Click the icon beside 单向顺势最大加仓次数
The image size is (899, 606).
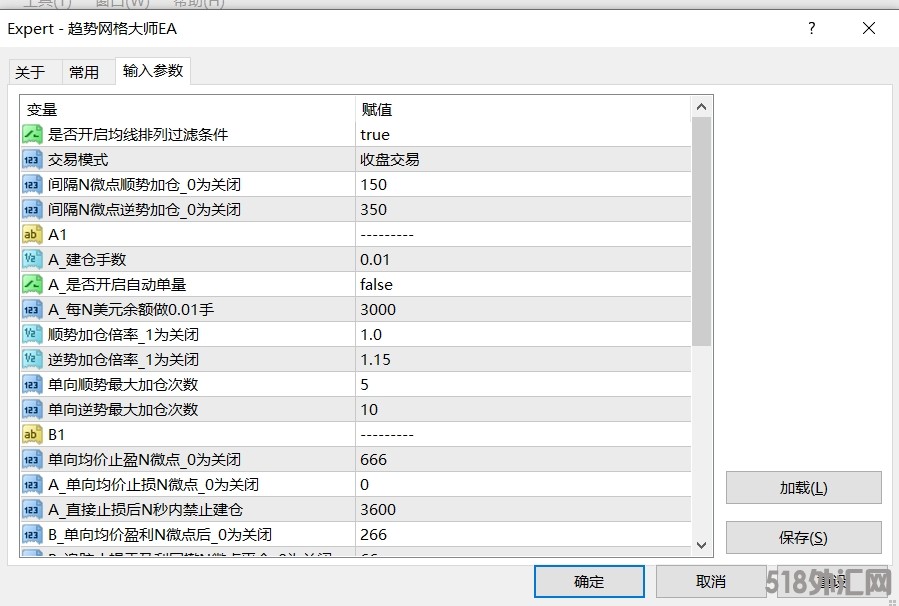(32, 384)
